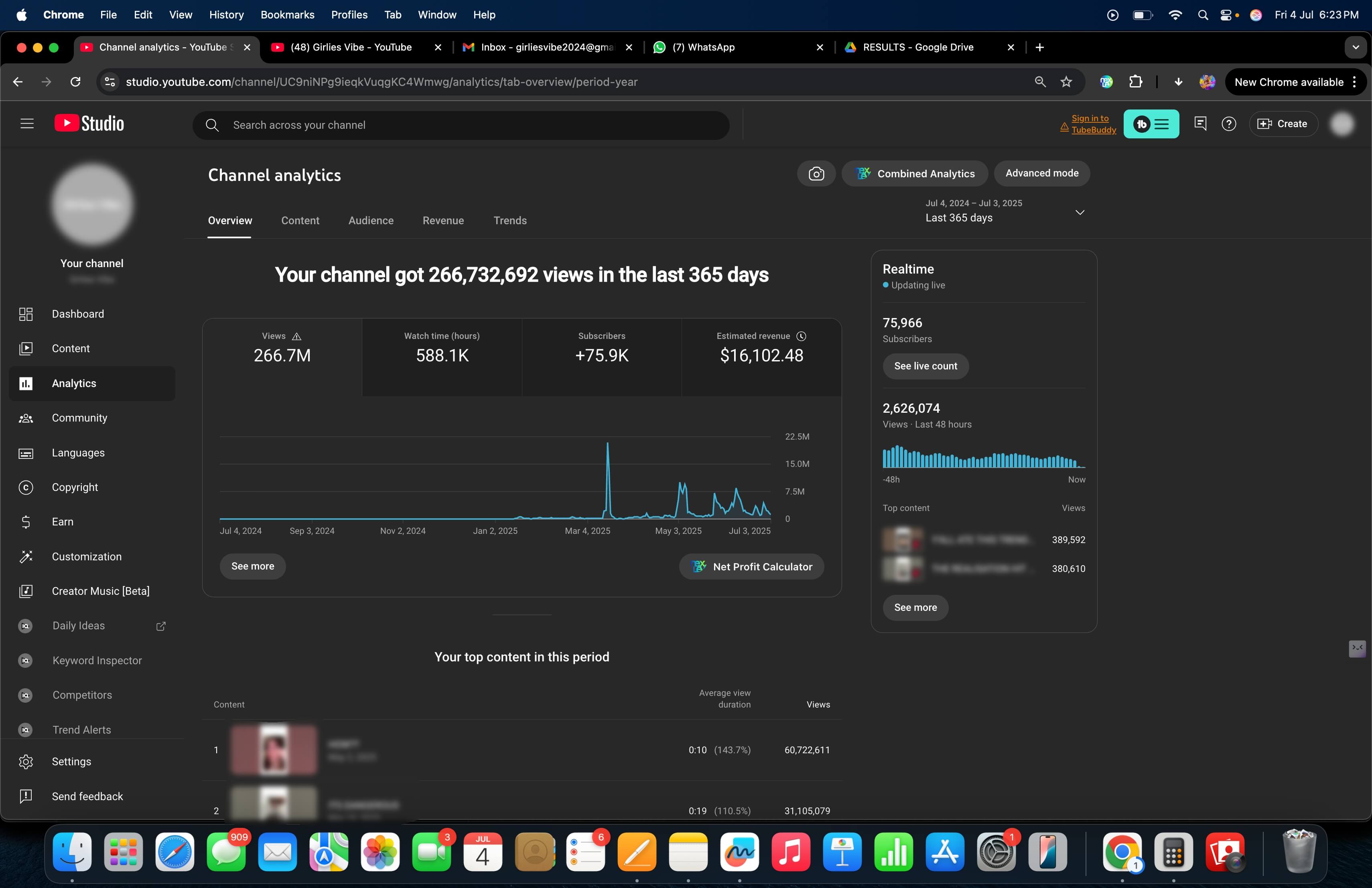Focus the Search across your channel field
1372x888 pixels.
coord(461,125)
